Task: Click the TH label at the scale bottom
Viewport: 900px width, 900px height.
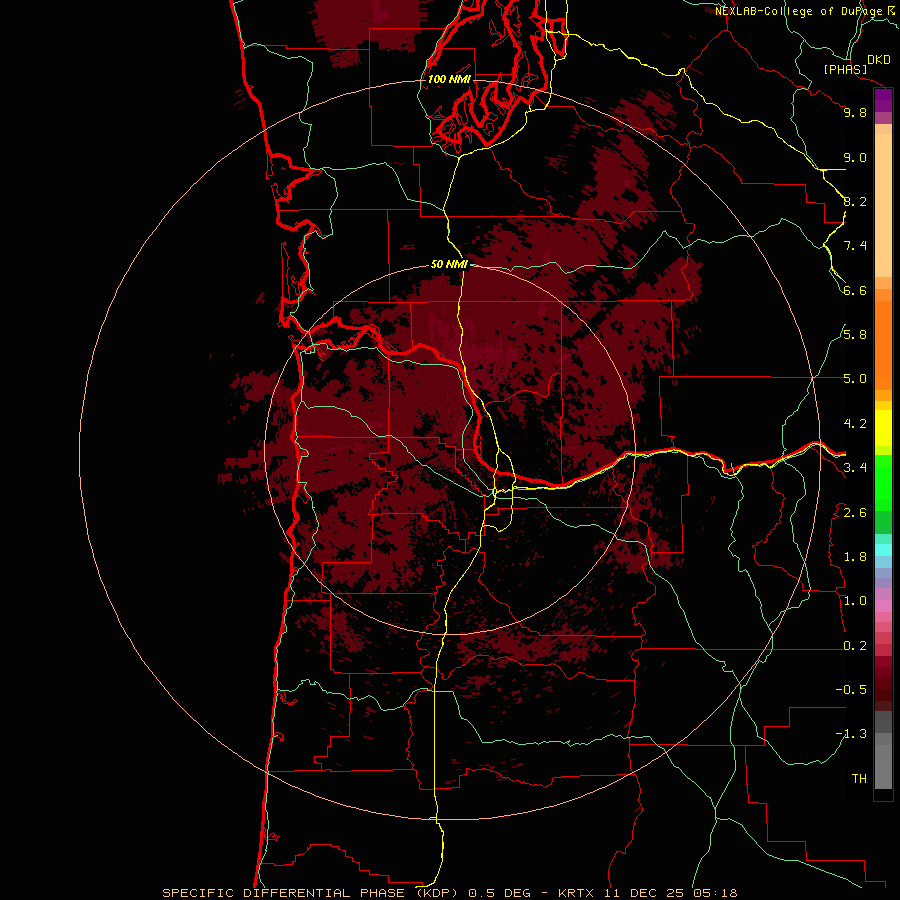Action: click(x=859, y=779)
